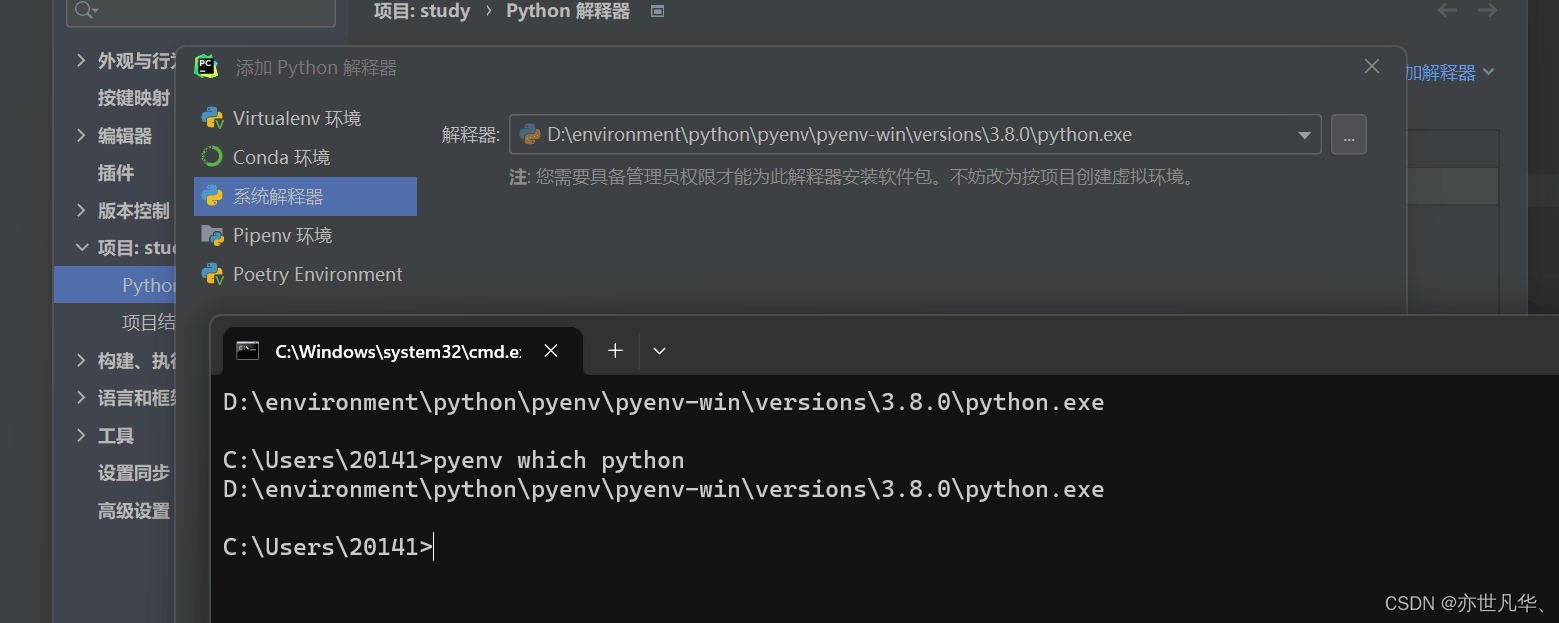Expand the 构建、执行 settings node
The height and width of the screenshot is (623, 1559).
tap(81, 360)
